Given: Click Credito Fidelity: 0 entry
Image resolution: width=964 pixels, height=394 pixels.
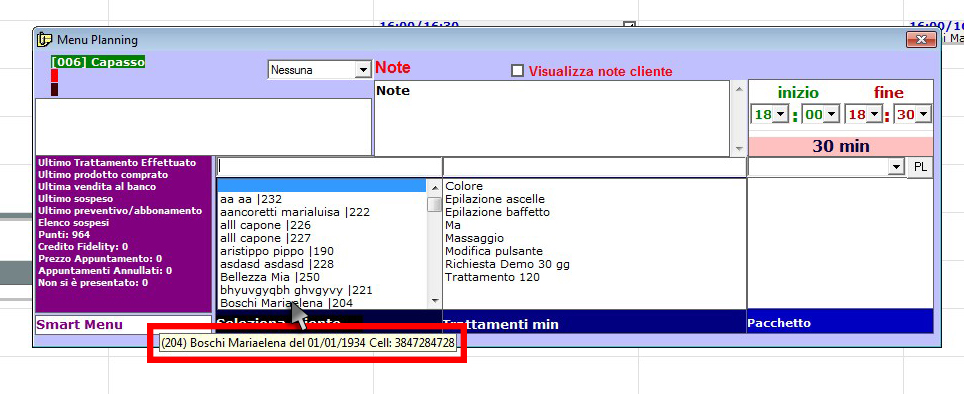Looking at the screenshot, I should [83, 246].
